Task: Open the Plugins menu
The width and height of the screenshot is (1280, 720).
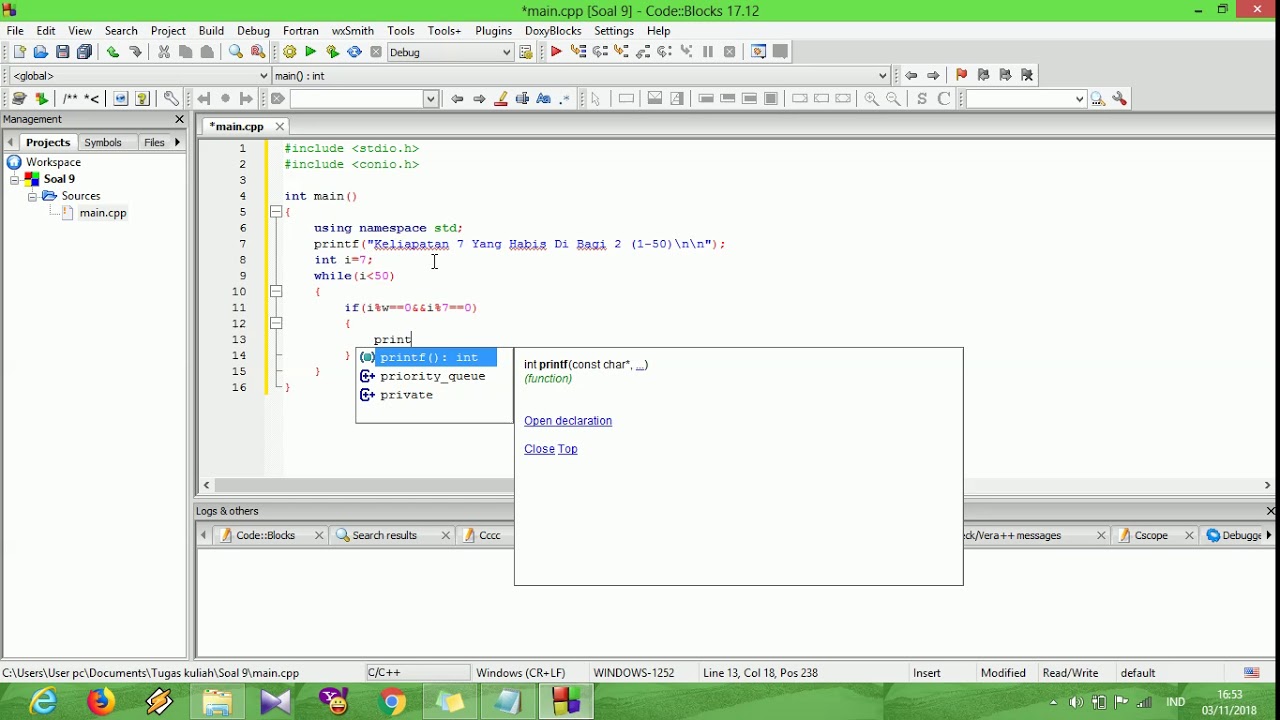Action: [x=493, y=31]
